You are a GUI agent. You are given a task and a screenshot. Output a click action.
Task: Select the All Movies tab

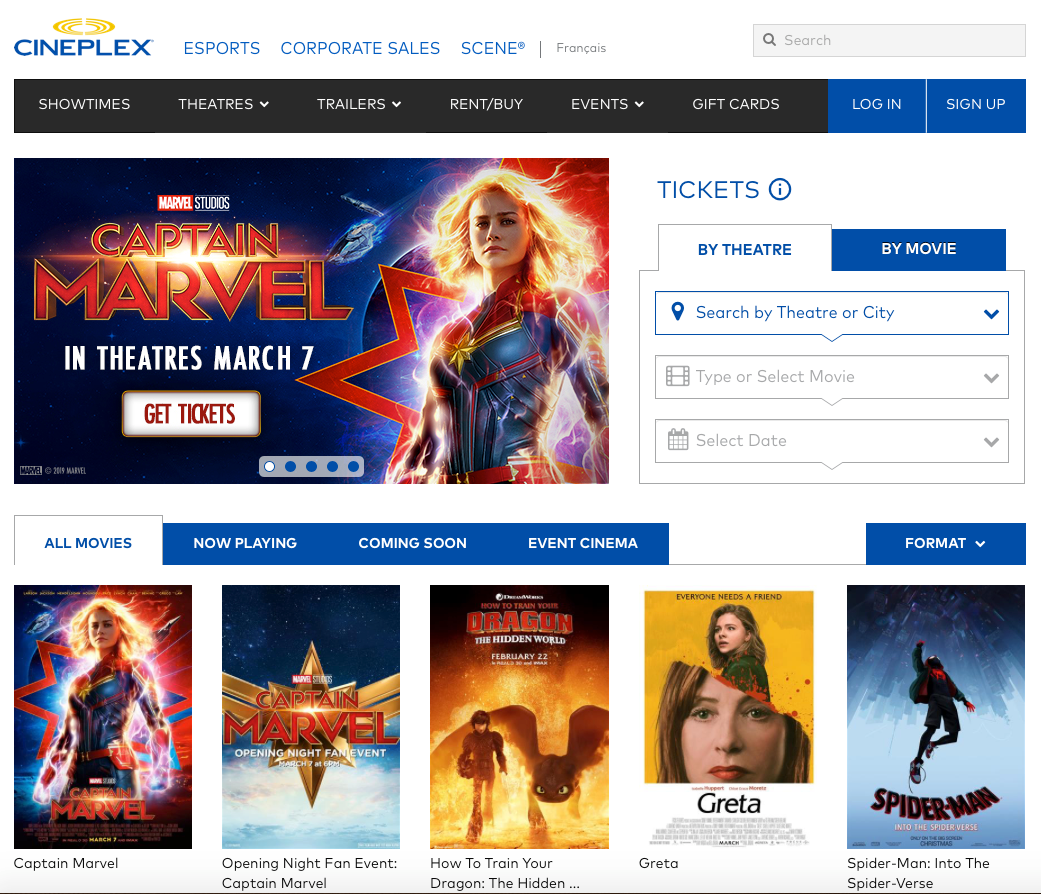point(88,543)
